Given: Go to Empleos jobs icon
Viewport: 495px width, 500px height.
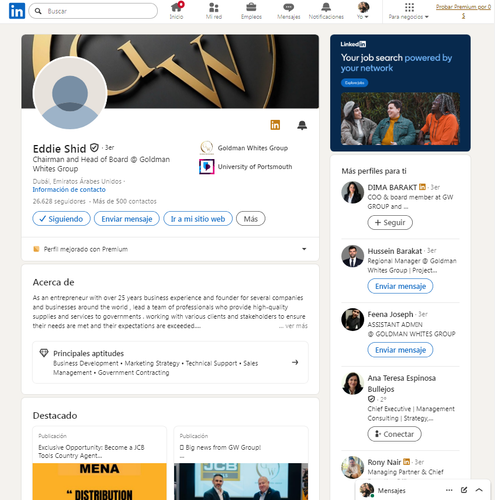Looking at the screenshot, I should pos(251,11).
